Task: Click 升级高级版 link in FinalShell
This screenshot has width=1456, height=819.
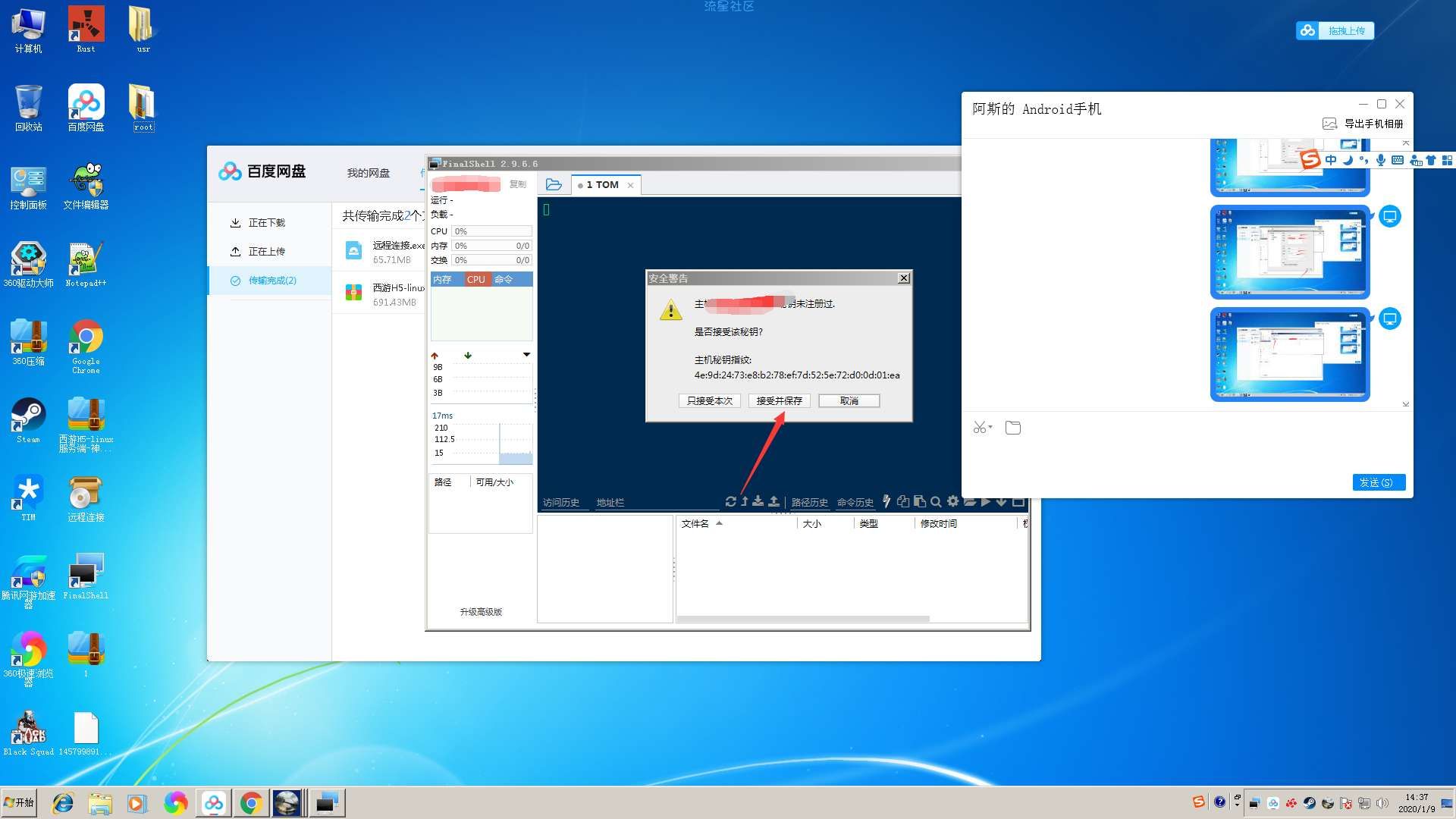Action: point(481,612)
